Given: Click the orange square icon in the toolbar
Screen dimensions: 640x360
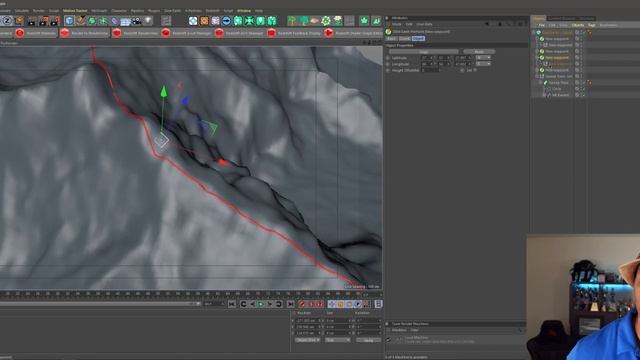Looking at the screenshot, I should click(x=204, y=21).
